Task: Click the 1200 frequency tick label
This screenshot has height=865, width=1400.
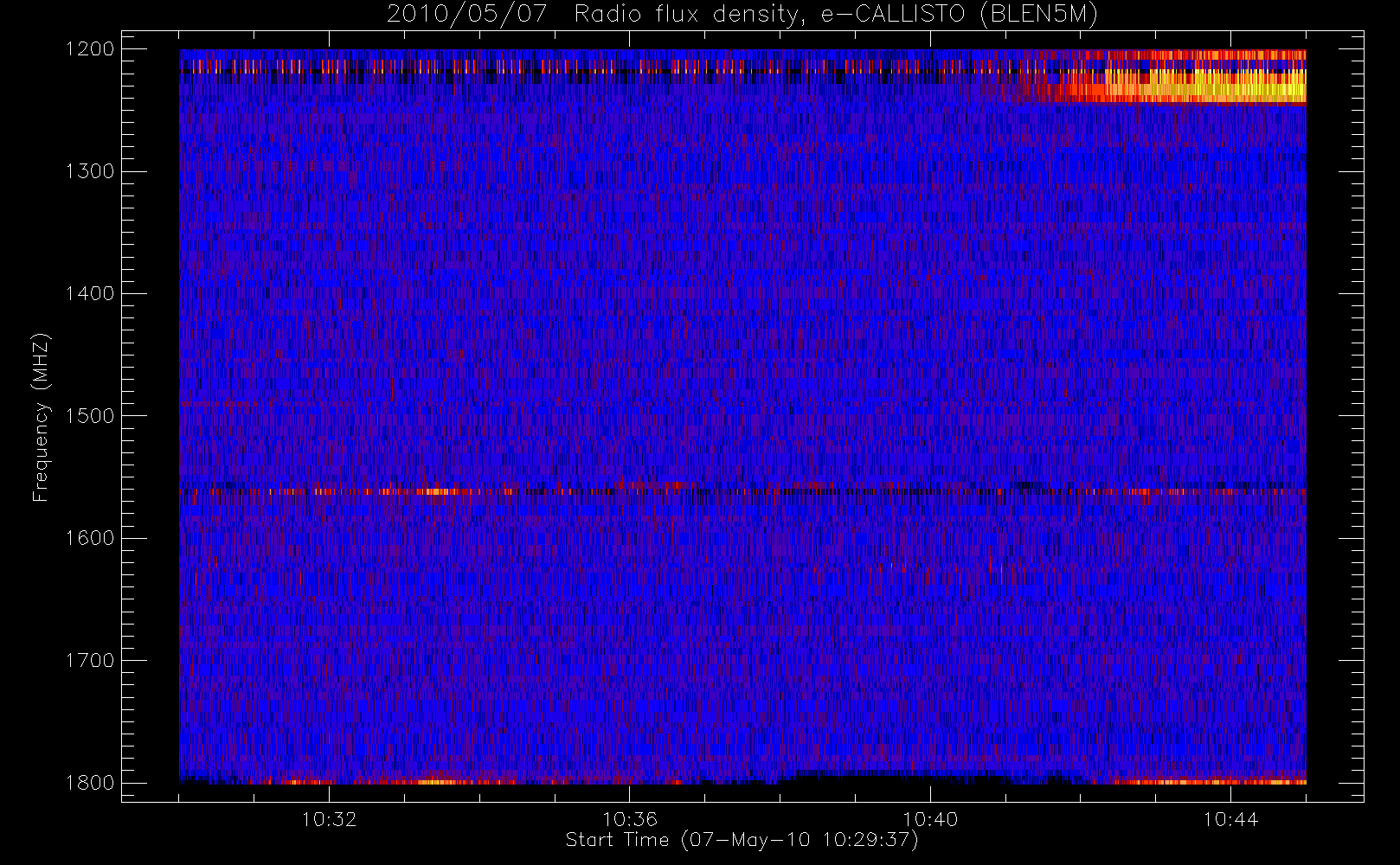Action: pyautogui.click(x=90, y=48)
